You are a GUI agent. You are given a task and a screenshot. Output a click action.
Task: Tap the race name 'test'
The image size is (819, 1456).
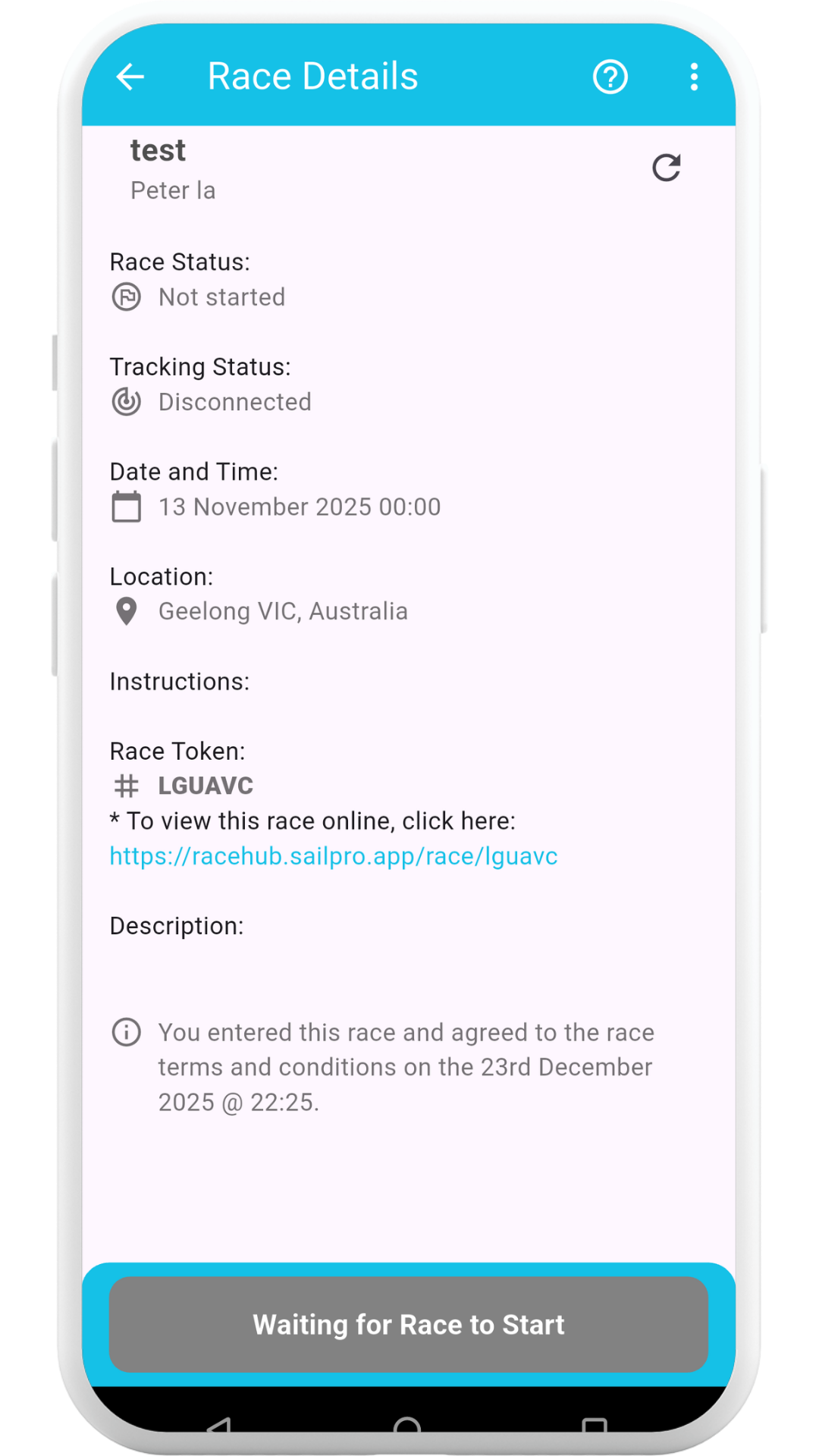coord(158,150)
